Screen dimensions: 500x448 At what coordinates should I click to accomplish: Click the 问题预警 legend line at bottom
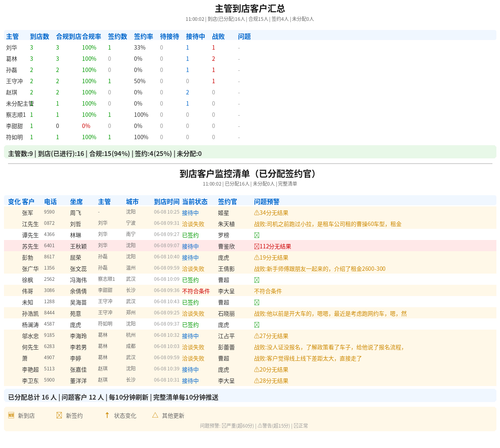point(254,426)
